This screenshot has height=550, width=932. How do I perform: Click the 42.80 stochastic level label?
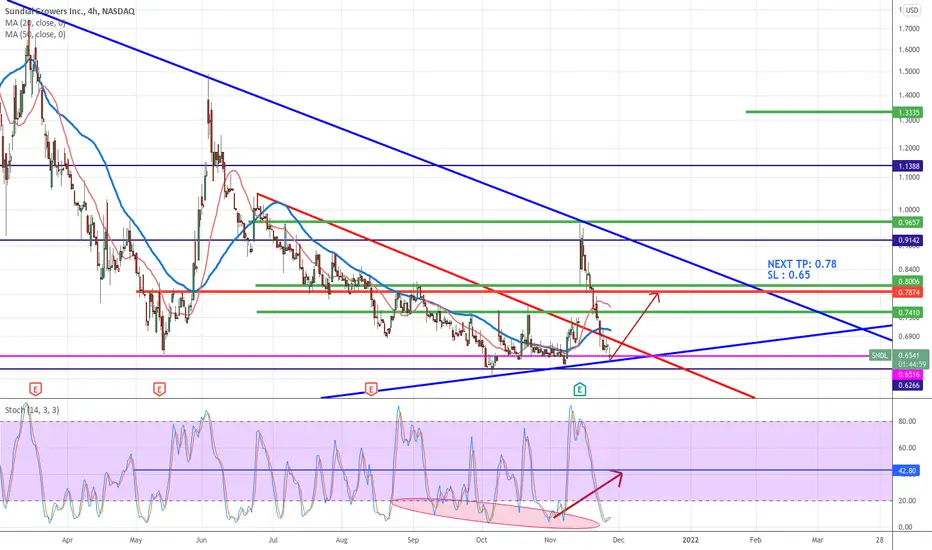click(906, 471)
